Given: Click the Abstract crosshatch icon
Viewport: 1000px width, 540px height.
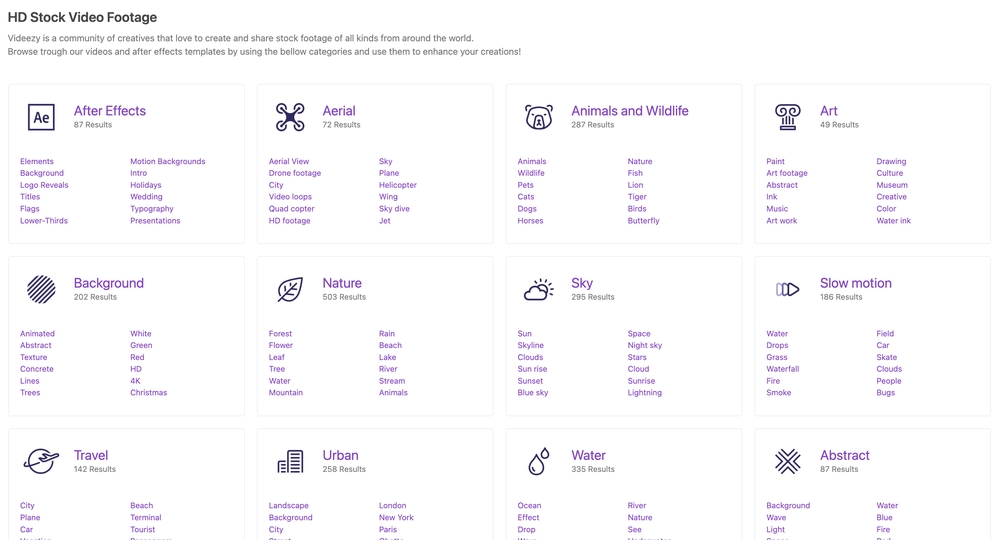Looking at the screenshot, I should pos(787,461).
